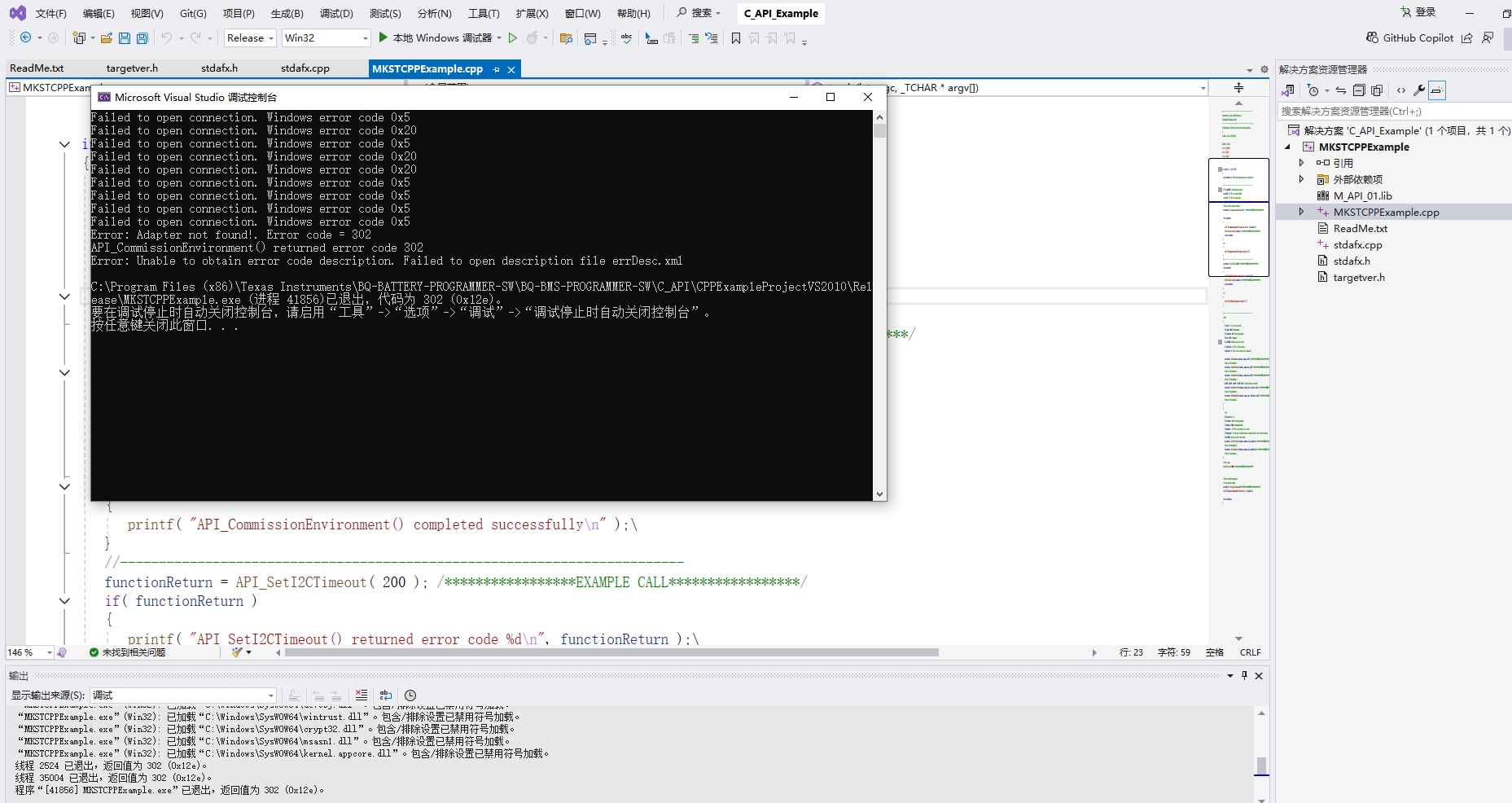The width and height of the screenshot is (1512, 803).
Task: Click the code minimap viewport box
Action: click(1238, 217)
